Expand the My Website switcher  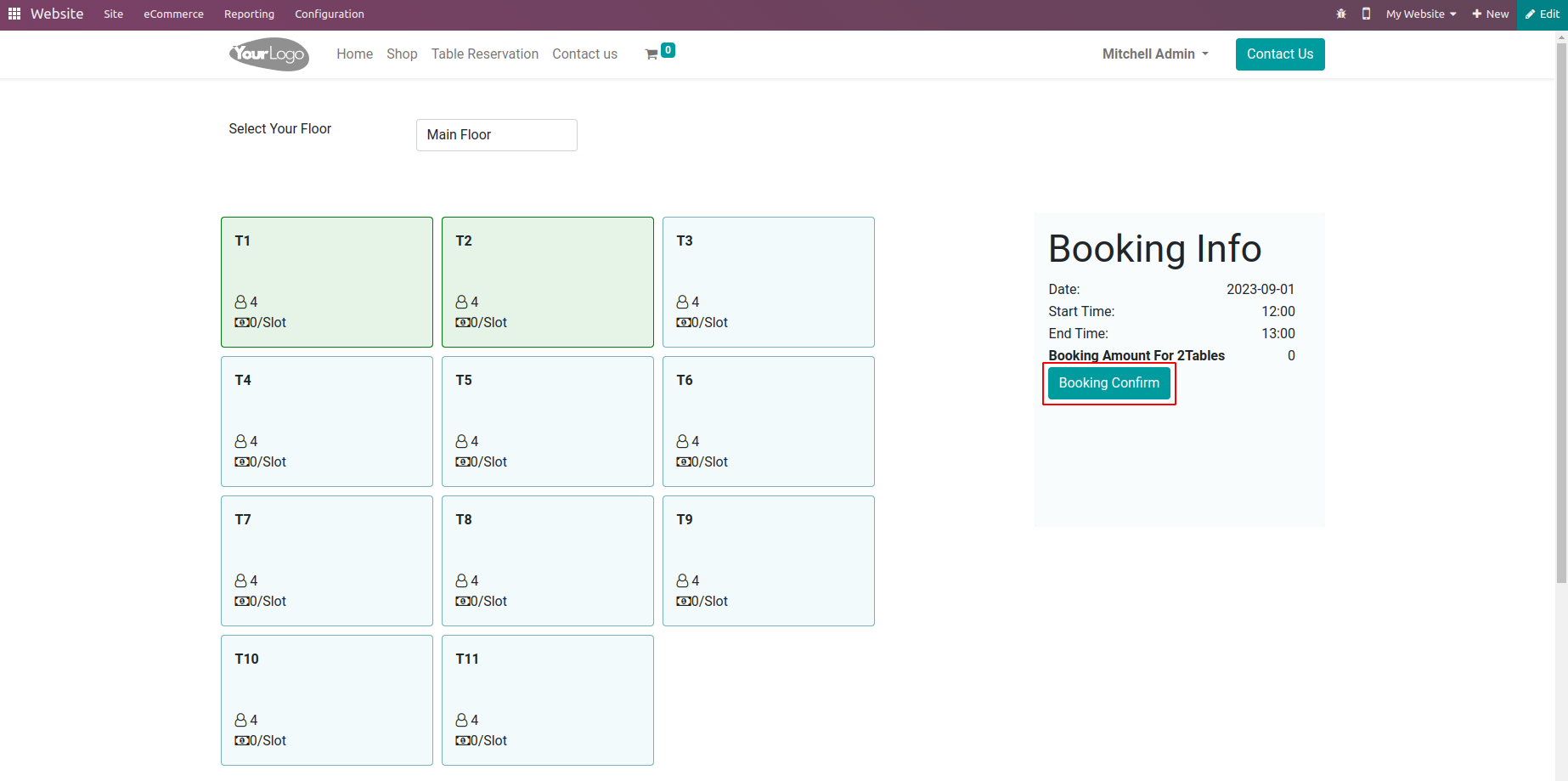click(x=1421, y=14)
